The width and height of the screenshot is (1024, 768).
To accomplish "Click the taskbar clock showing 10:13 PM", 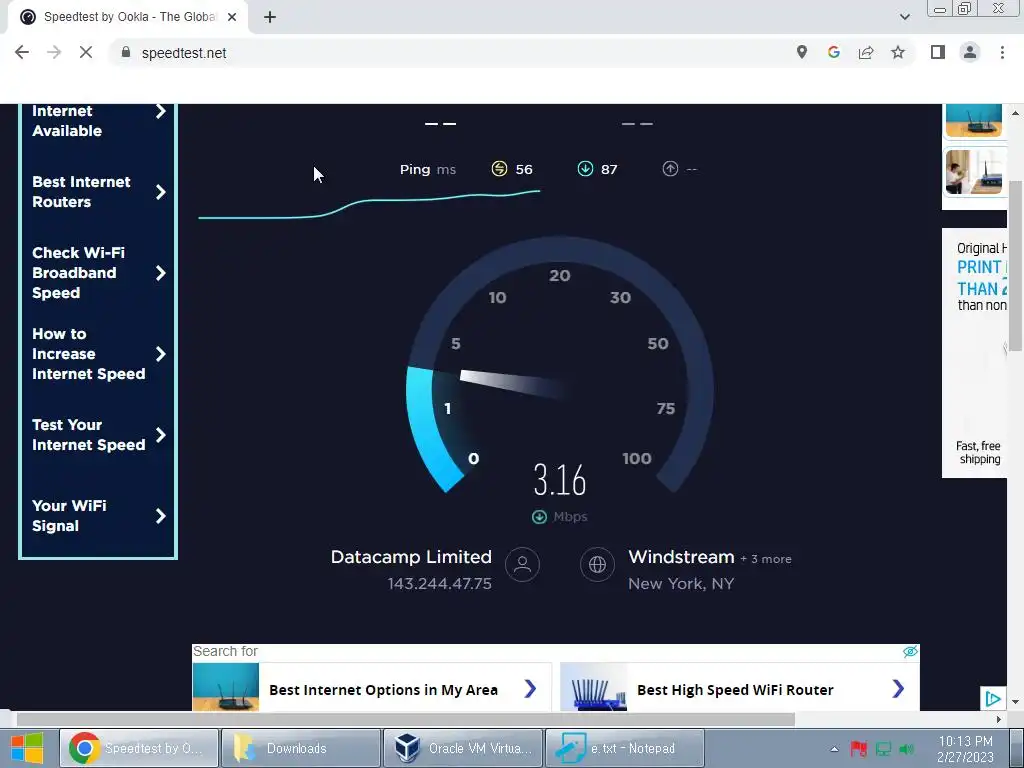I will (965, 749).
